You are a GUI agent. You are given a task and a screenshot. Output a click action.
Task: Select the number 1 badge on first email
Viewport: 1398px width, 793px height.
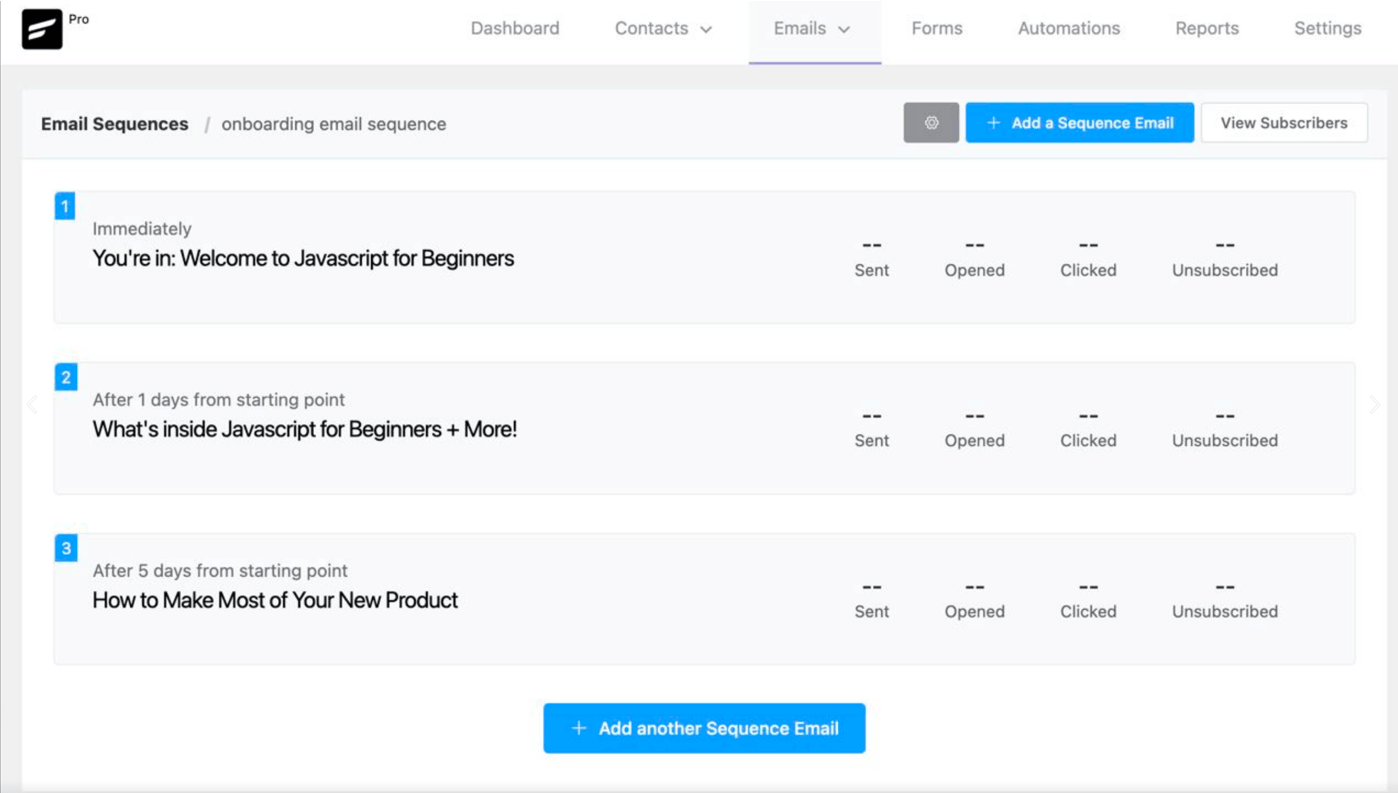64,206
